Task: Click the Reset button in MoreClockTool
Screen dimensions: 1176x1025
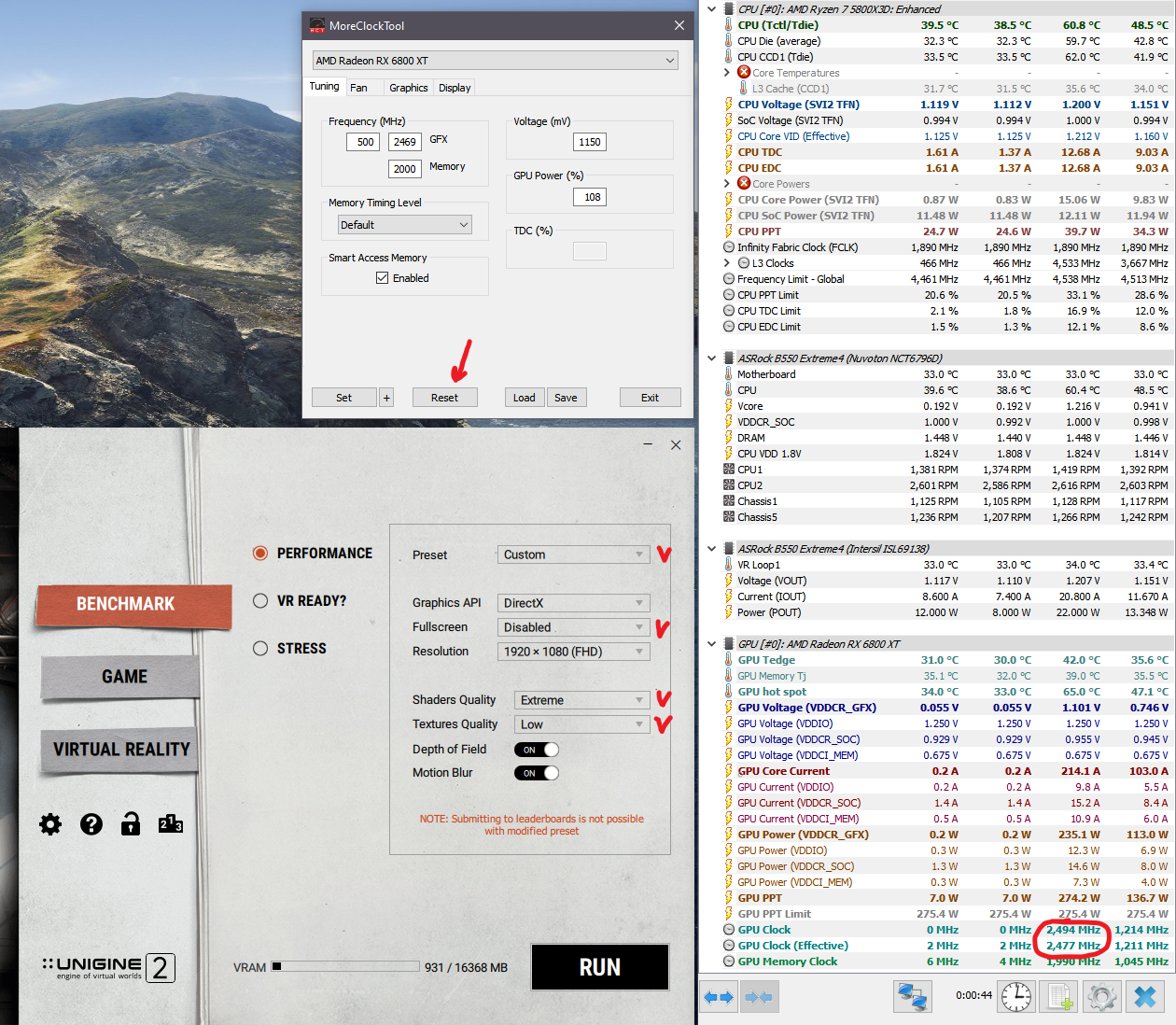Action: point(444,398)
